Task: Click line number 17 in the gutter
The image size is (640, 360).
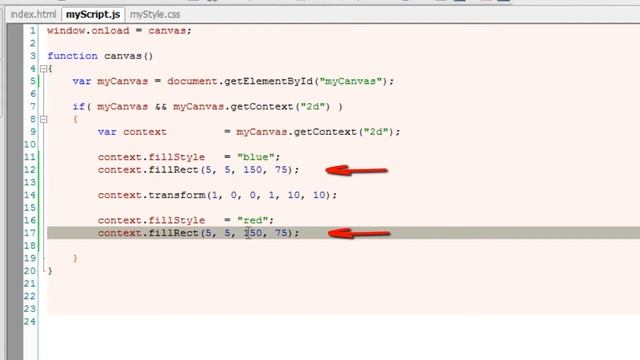Action: coord(30,233)
